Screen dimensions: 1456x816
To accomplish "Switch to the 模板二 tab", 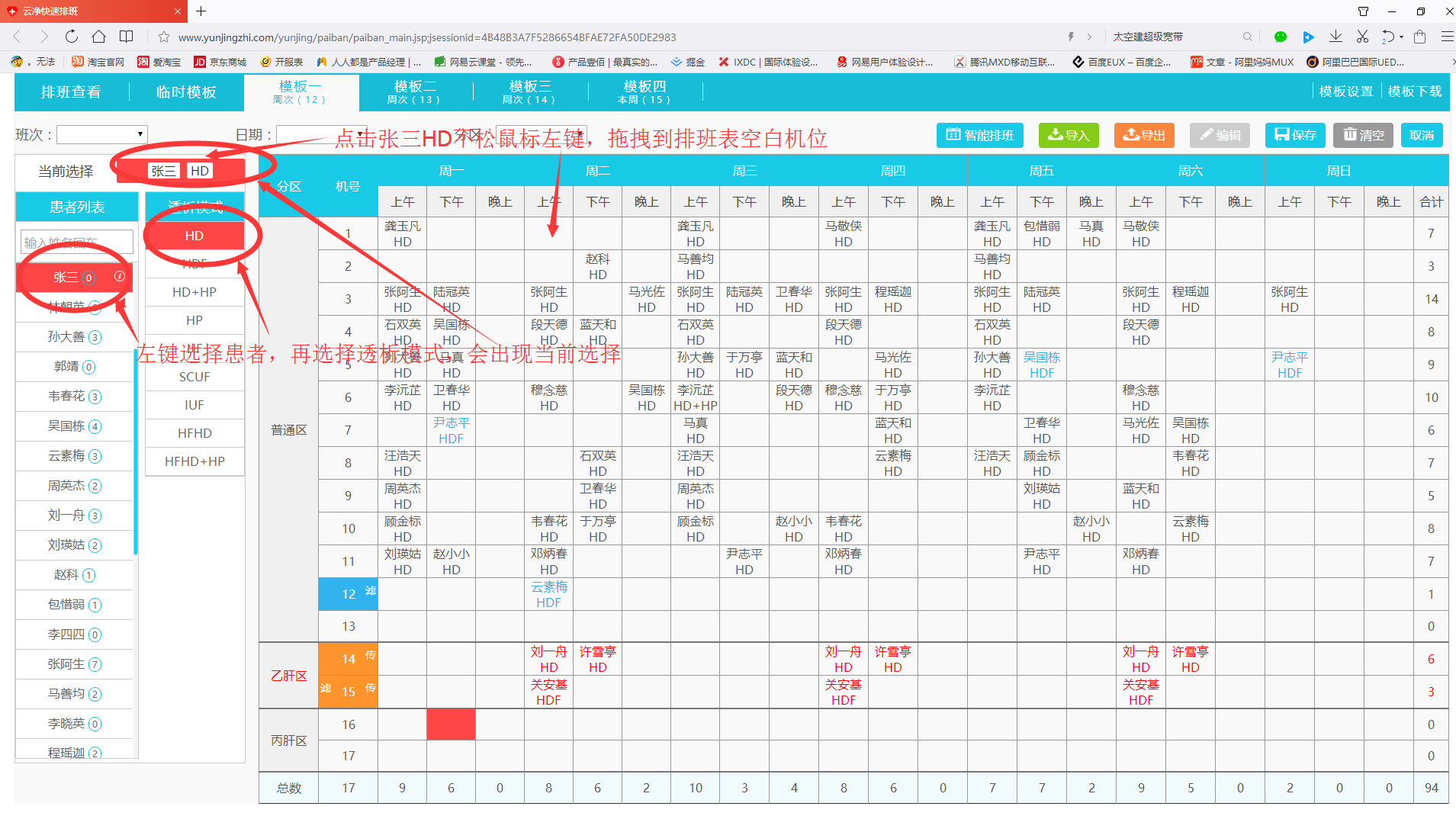I will click(x=416, y=92).
